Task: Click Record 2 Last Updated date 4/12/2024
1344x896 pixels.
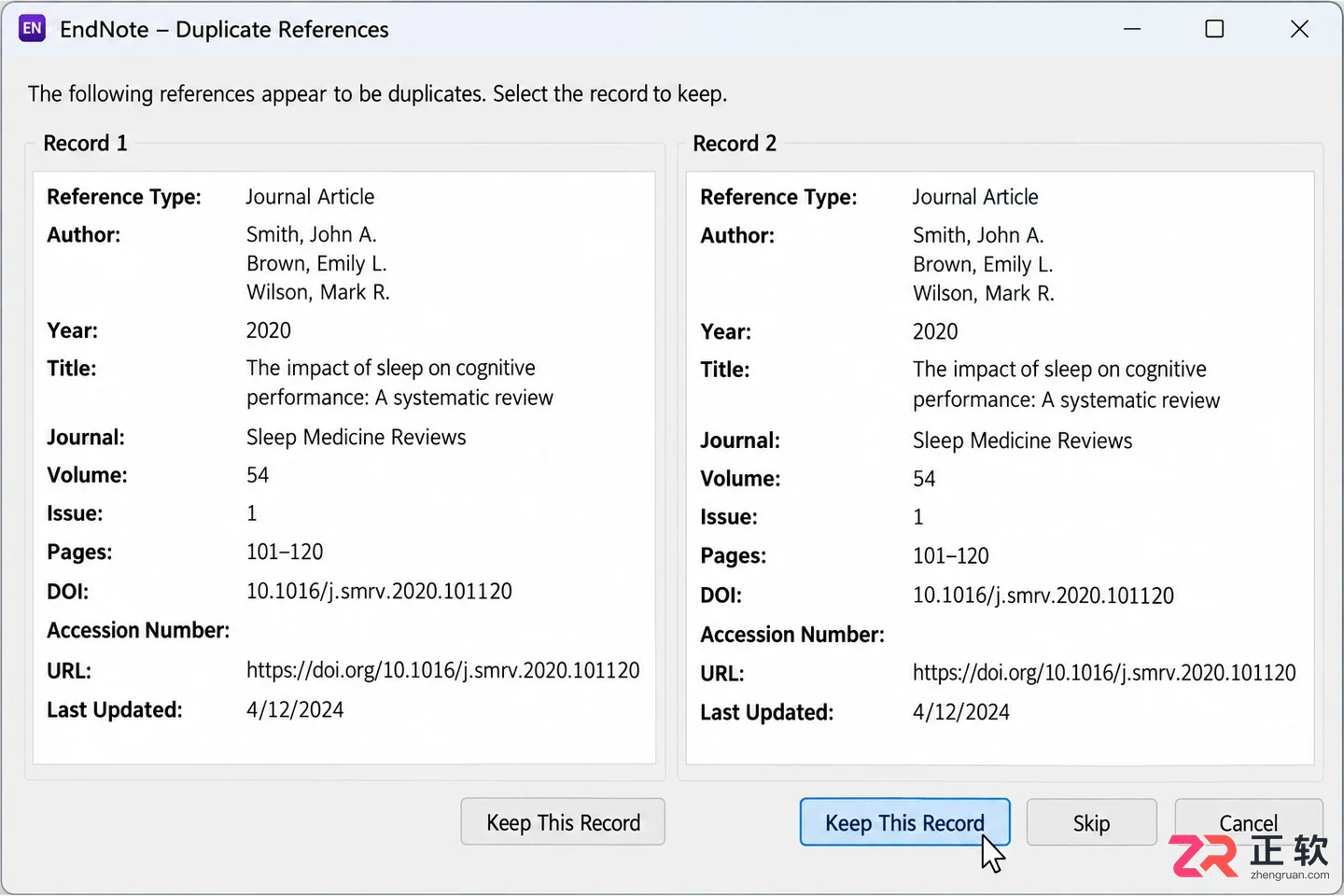Action: pyautogui.click(x=961, y=712)
